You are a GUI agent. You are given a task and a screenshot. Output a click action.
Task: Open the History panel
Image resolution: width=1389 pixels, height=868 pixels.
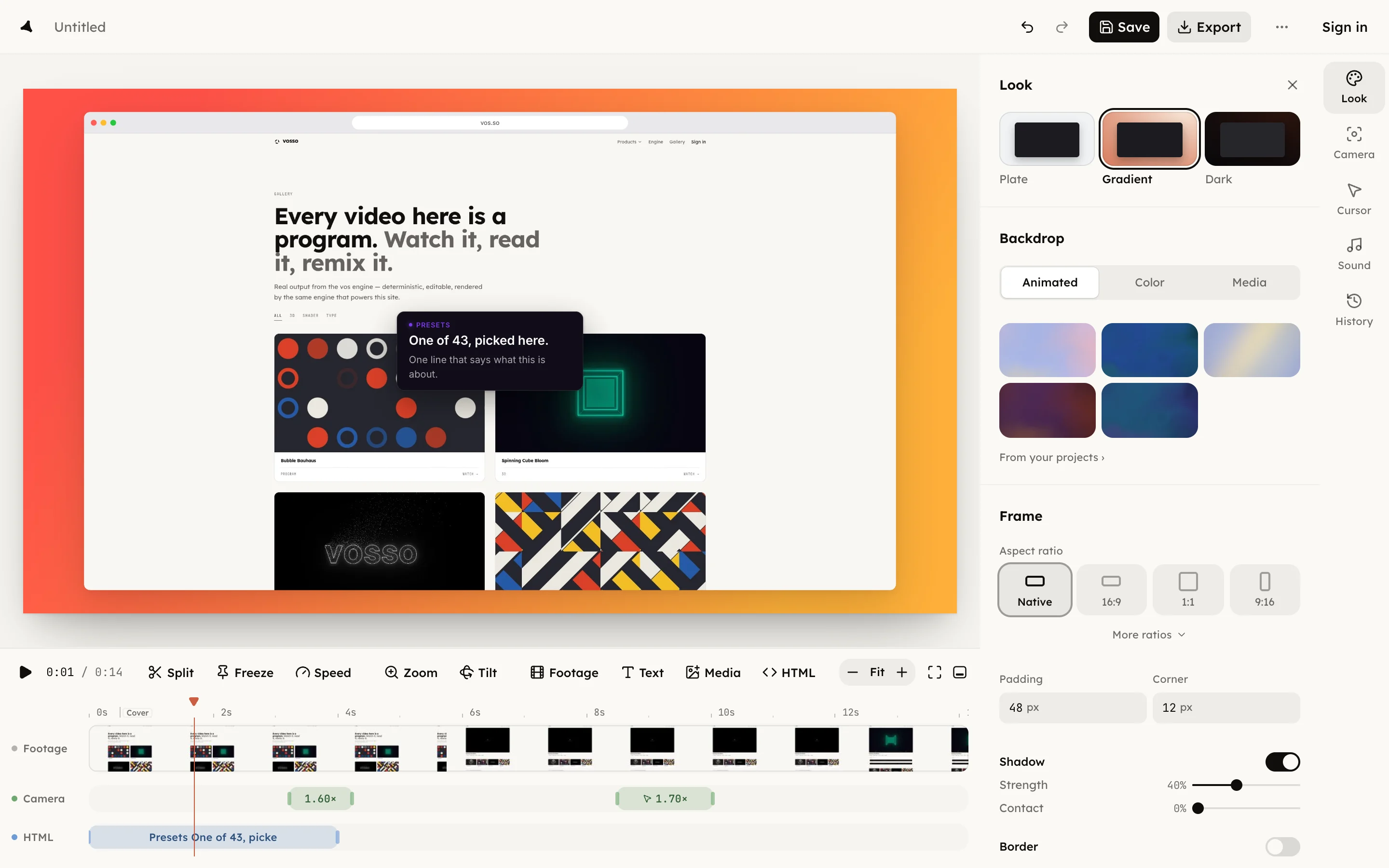pos(1353,310)
